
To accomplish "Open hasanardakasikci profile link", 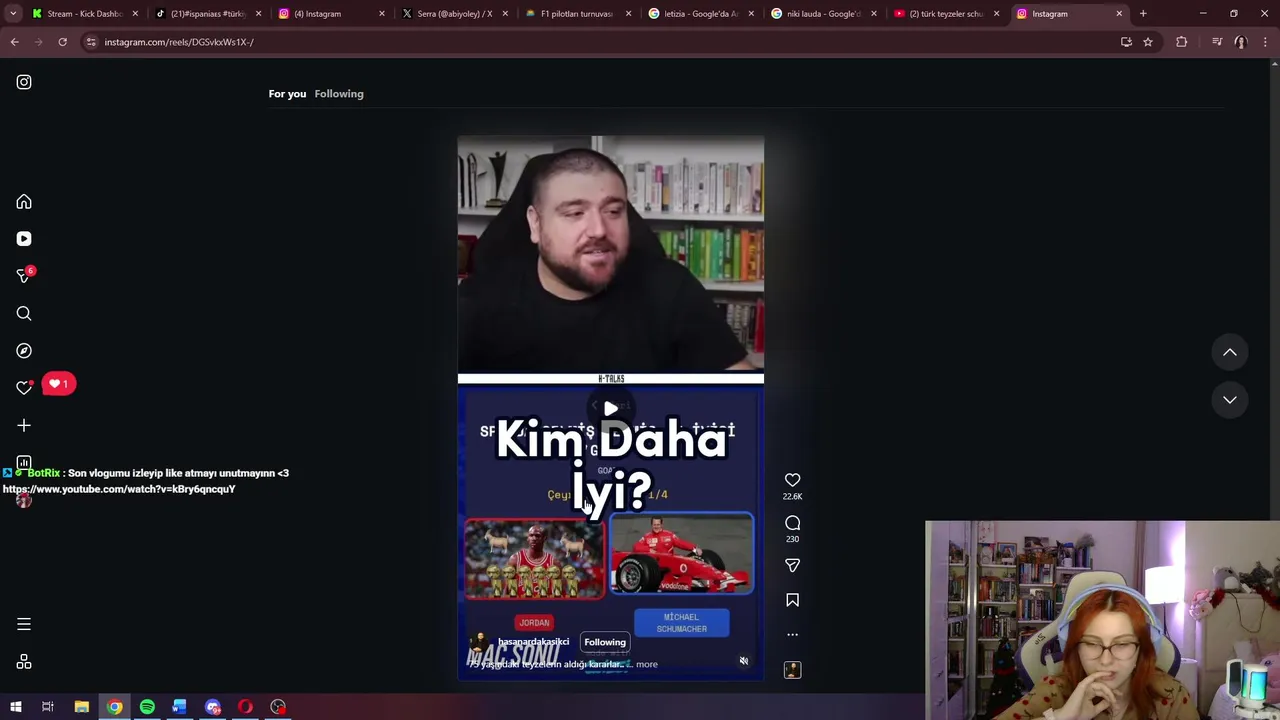I will pyautogui.click(x=533, y=642).
